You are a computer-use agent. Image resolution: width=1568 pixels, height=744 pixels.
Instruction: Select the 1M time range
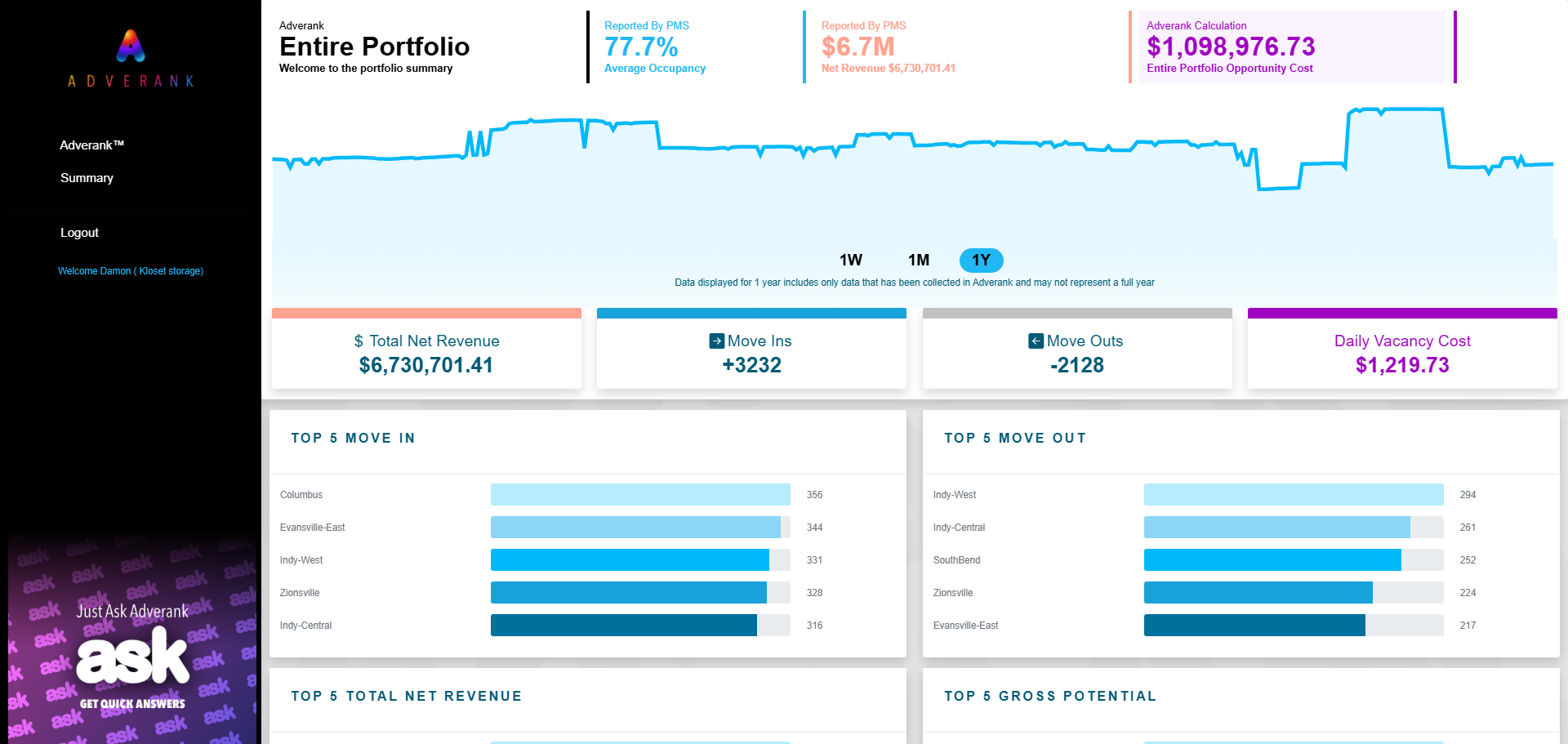coord(919,260)
